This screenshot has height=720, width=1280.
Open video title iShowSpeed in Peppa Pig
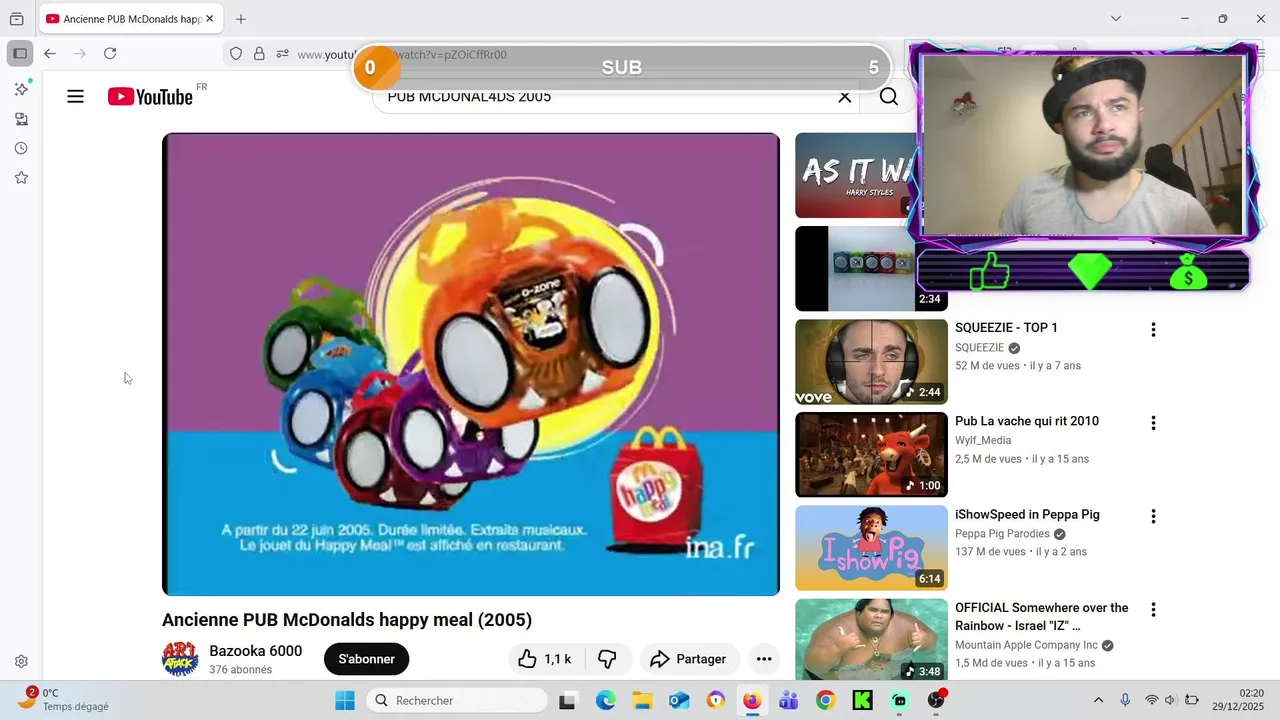click(x=1027, y=515)
